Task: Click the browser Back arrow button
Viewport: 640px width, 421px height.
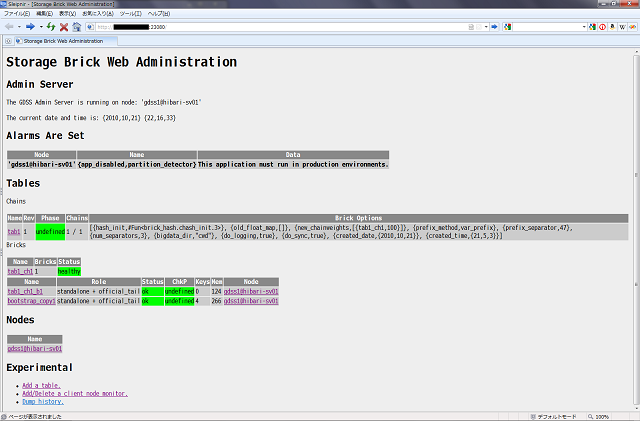Action: pos(11,27)
